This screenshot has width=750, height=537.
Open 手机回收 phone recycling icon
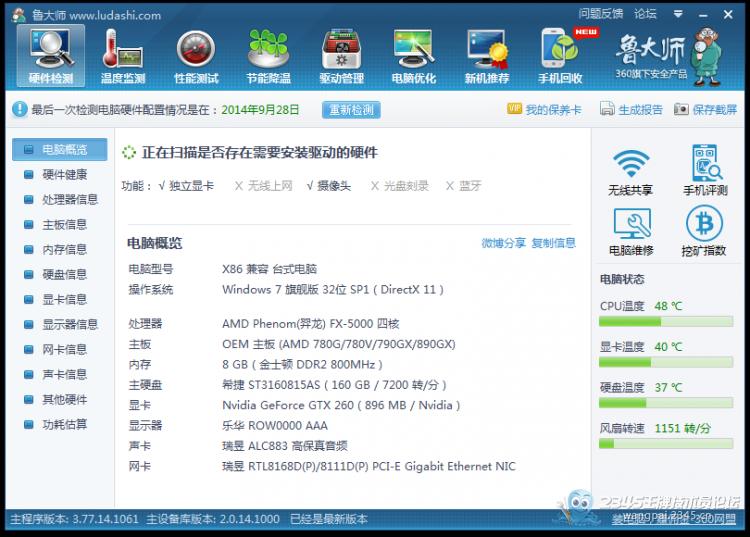[x=561, y=56]
